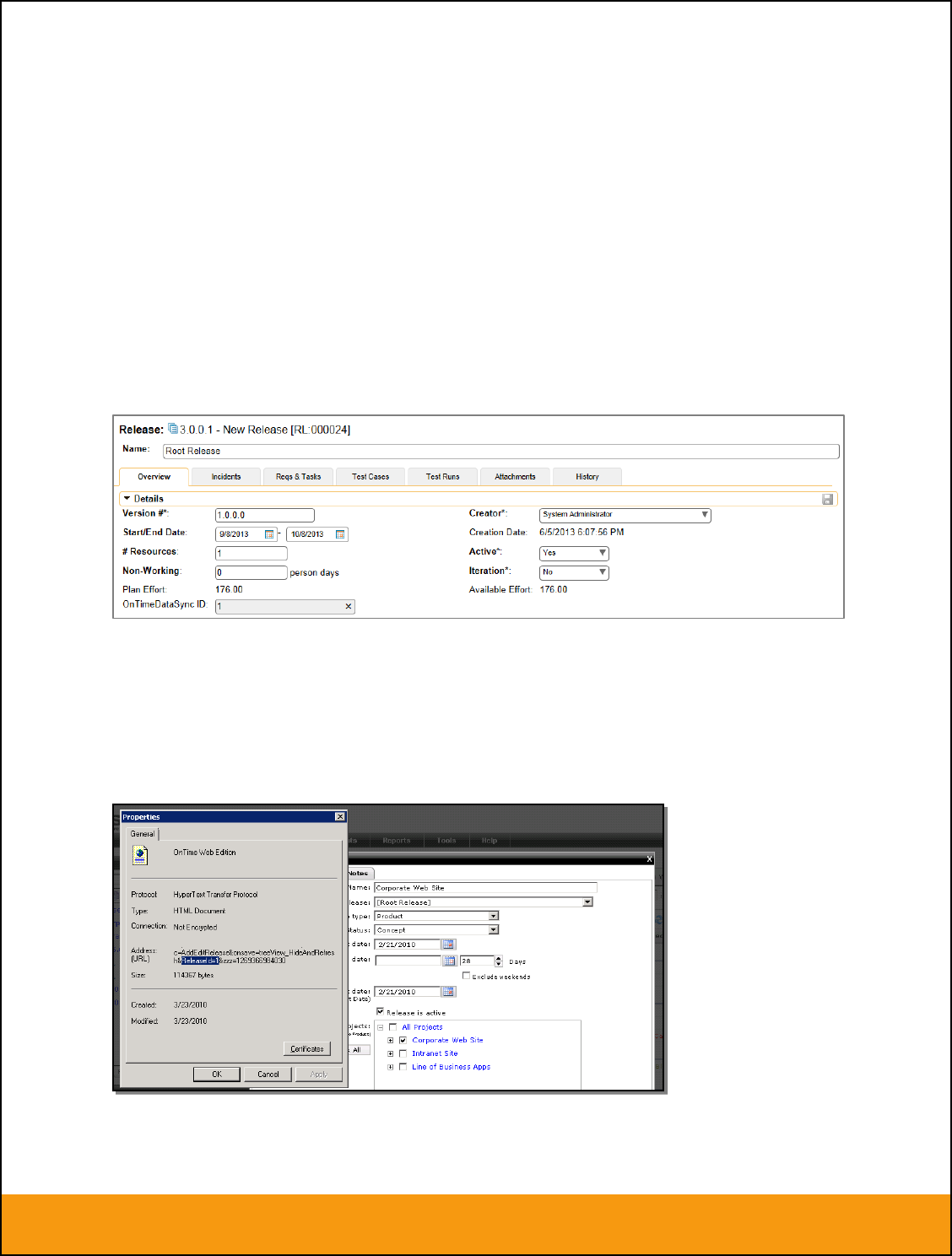Click Apply in the Properties dialog
952x1256 pixels.
tap(319, 1074)
